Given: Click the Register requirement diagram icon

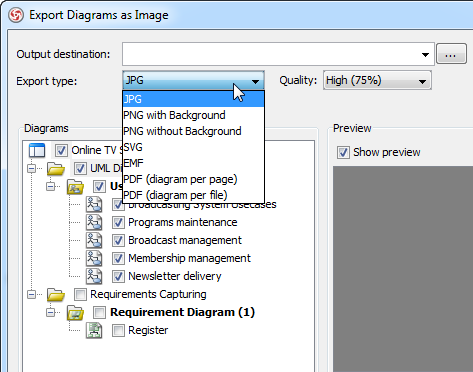Looking at the screenshot, I should (x=94, y=330).
